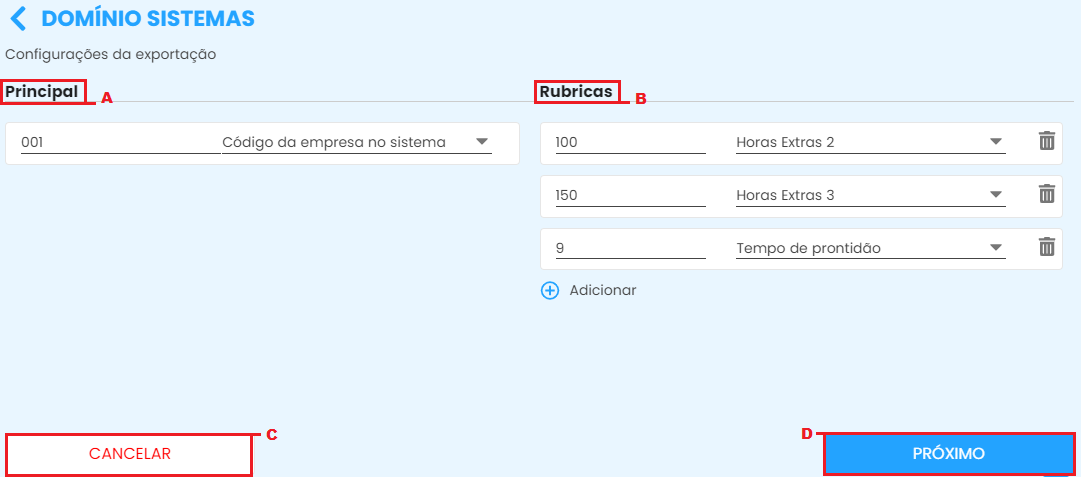Click the Adicionar link

[602, 290]
